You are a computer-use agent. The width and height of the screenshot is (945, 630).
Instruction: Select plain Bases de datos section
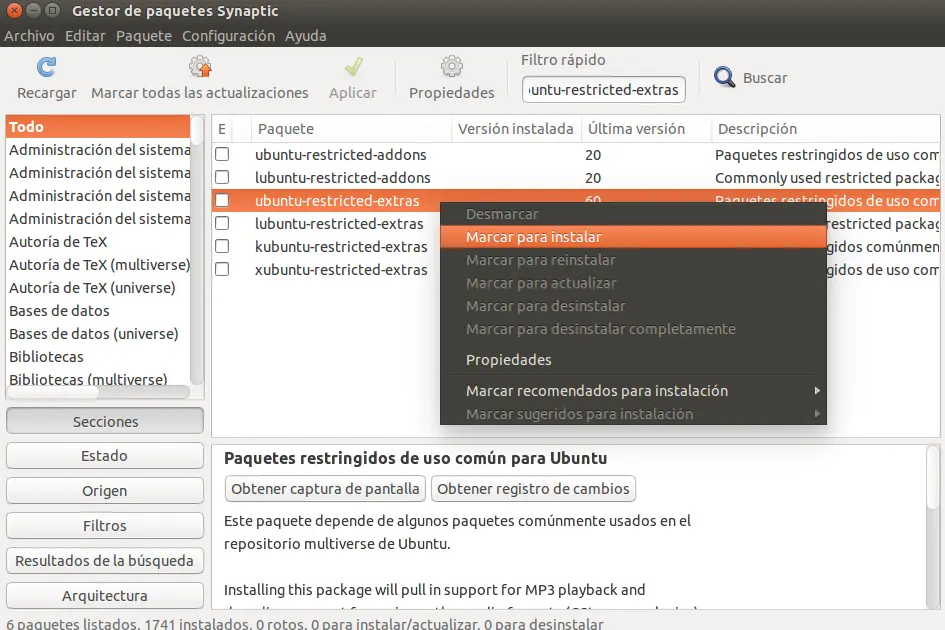pos(98,310)
